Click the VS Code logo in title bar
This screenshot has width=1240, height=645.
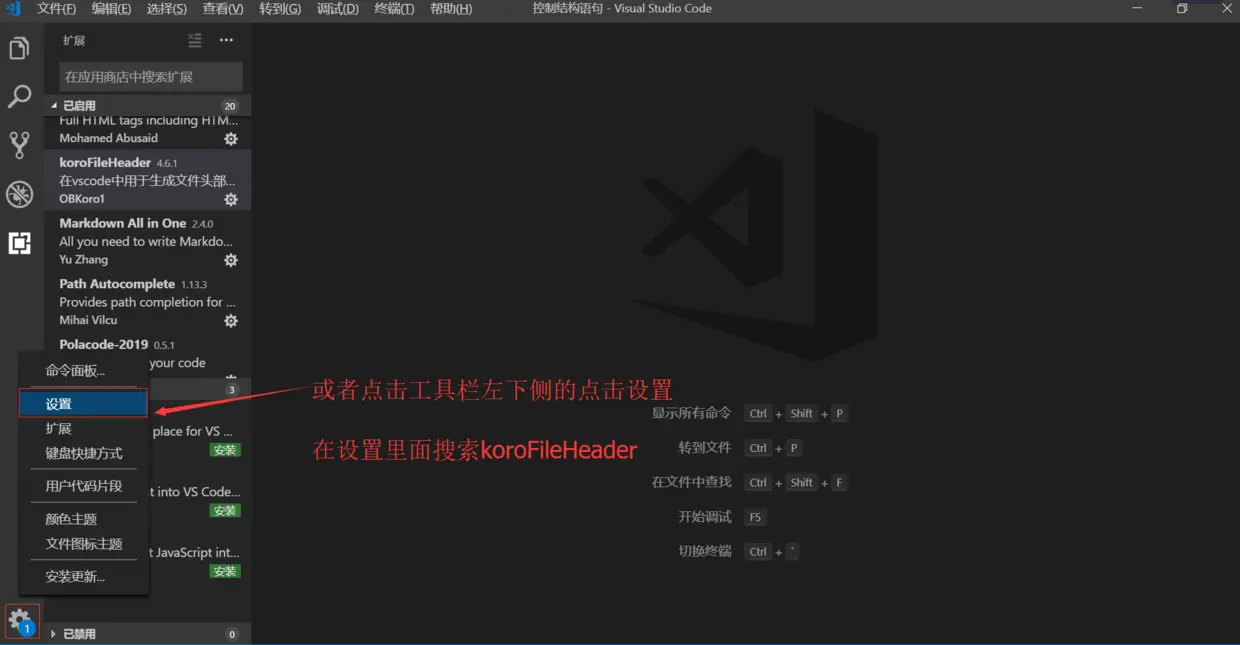coord(13,8)
